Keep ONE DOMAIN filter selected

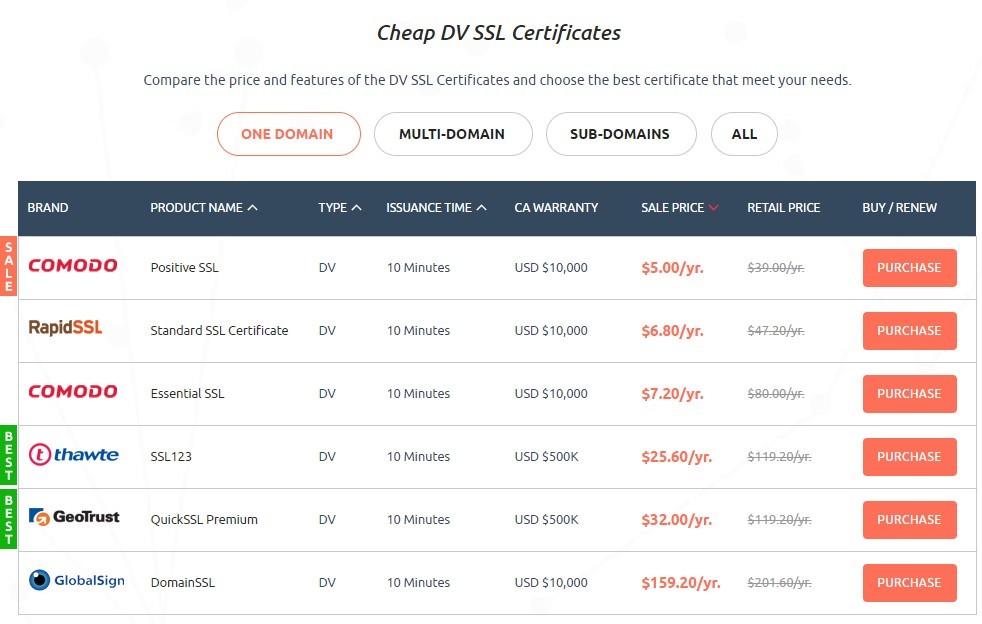pyautogui.click(x=288, y=133)
